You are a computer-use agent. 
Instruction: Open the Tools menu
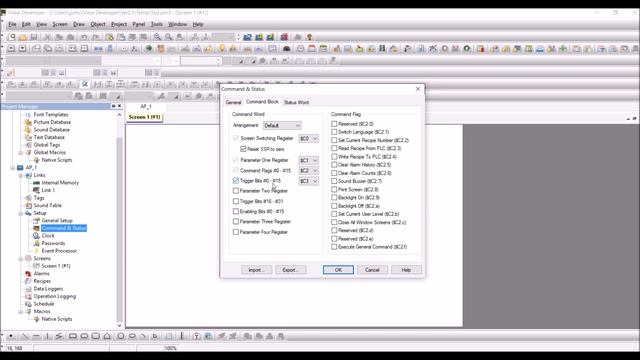[x=157, y=24]
